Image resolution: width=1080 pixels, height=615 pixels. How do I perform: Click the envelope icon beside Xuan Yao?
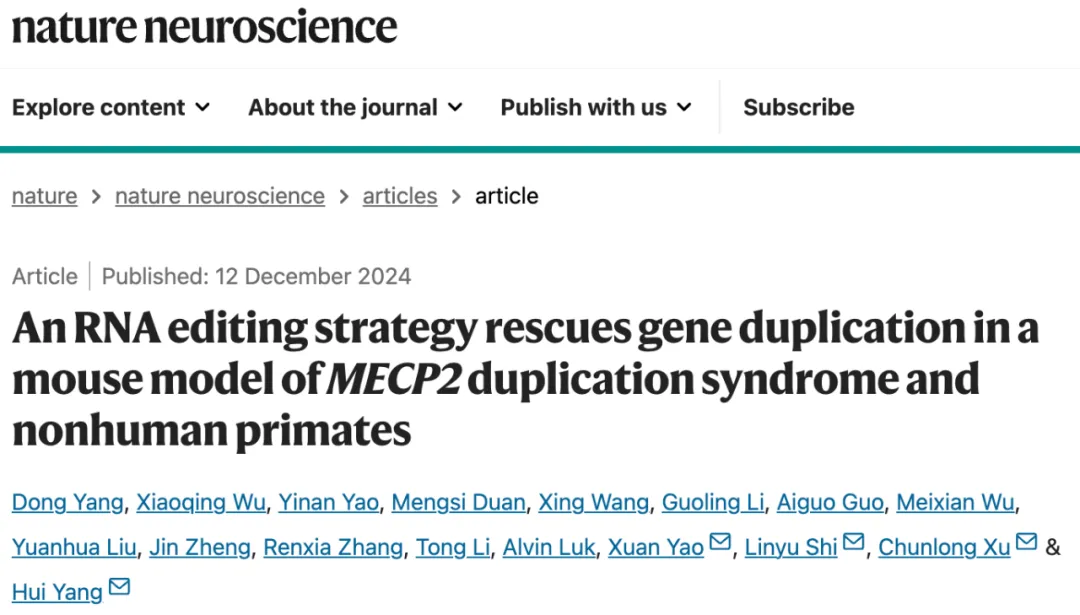point(720,543)
